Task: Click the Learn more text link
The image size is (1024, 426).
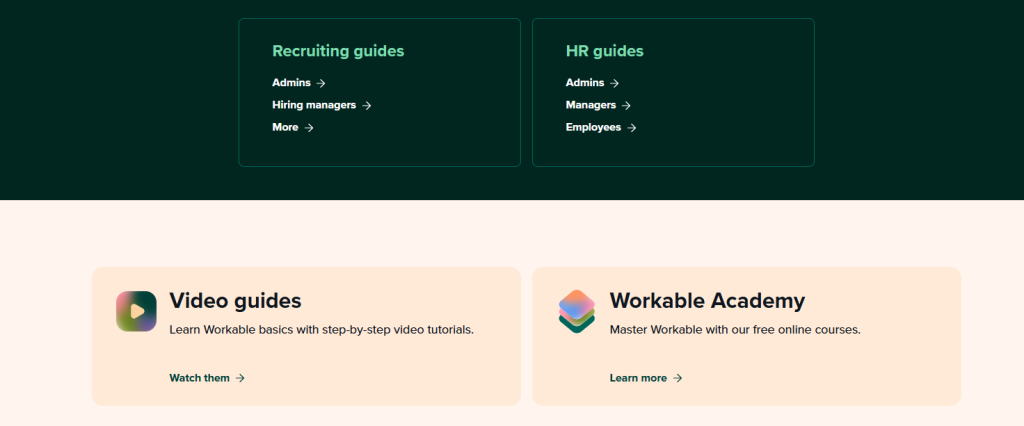Action: 638,378
